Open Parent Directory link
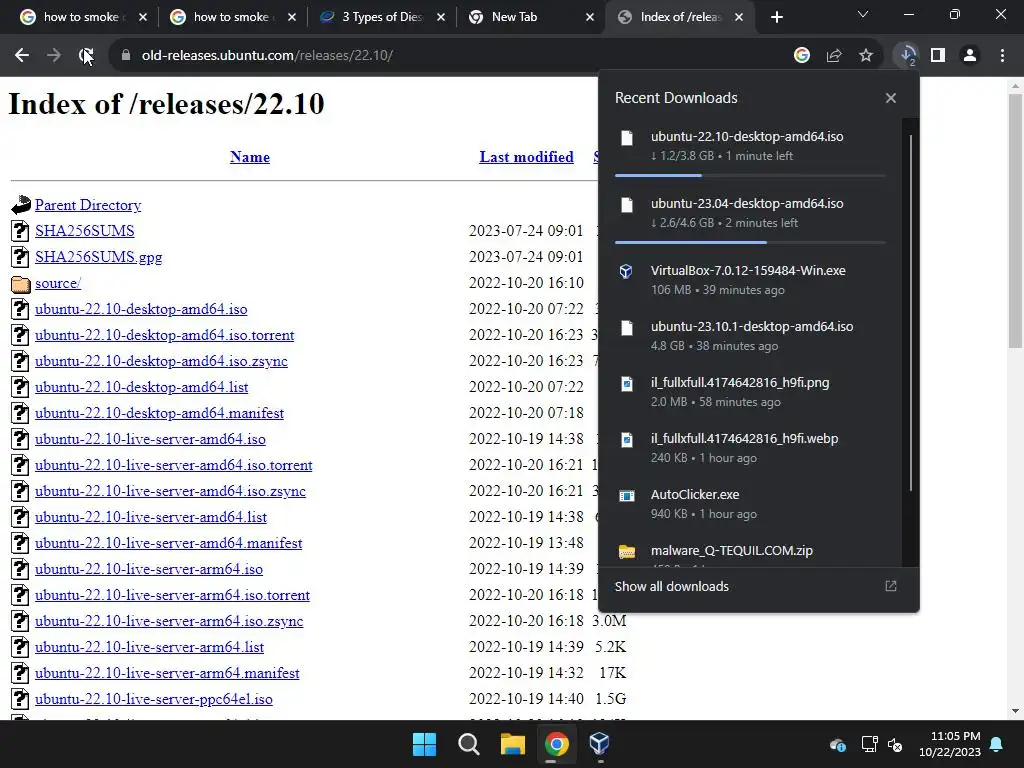Viewport: 1024px width, 768px height. click(x=88, y=205)
